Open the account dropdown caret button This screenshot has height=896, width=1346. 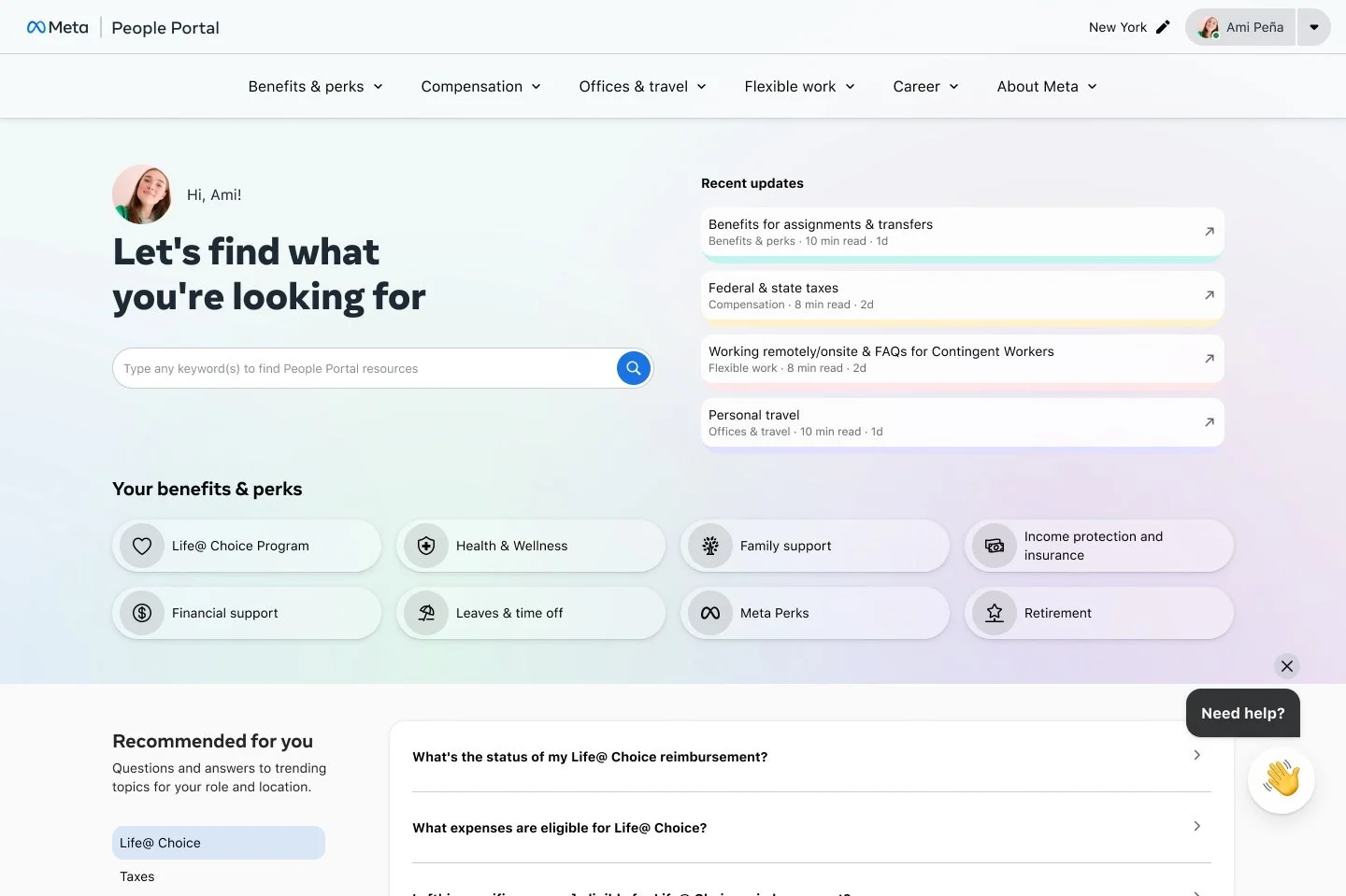[x=1314, y=27]
